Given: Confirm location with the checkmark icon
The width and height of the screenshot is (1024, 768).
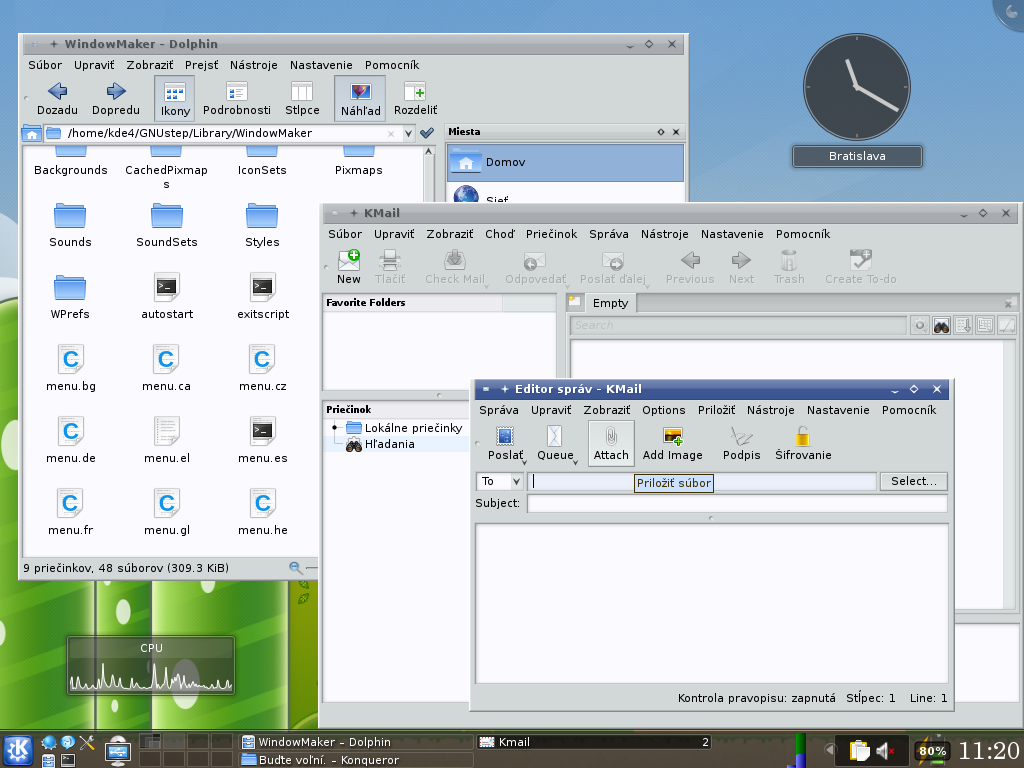Looking at the screenshot, I should tap(427, 133).
